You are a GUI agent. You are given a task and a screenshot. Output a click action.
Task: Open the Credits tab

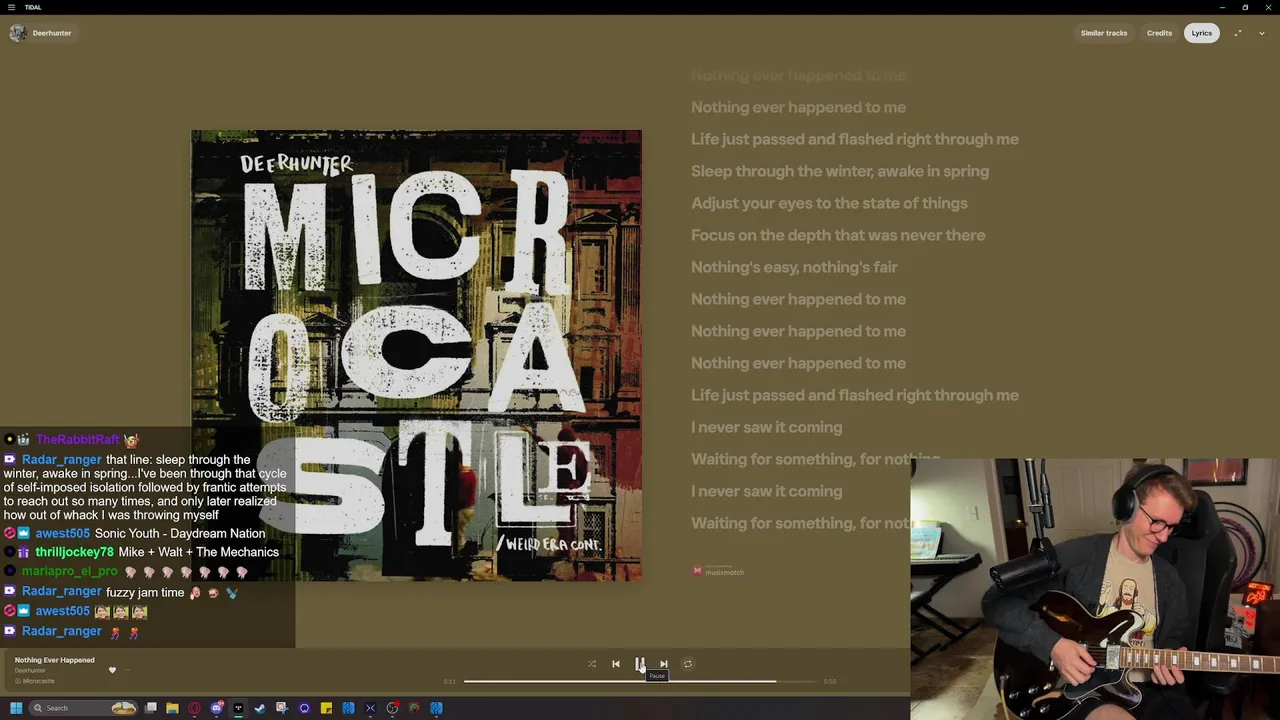pyautogui.click(x=1159, y=33)
